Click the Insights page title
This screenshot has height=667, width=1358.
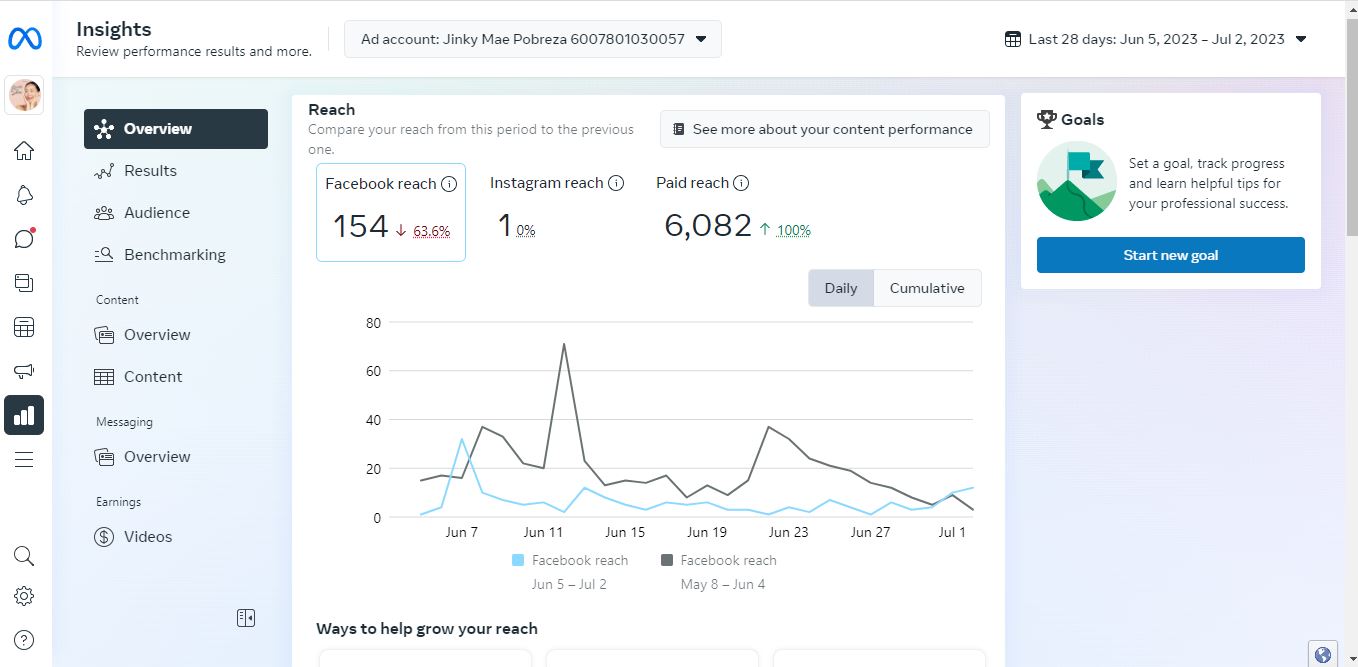click(x=114, y=29)
